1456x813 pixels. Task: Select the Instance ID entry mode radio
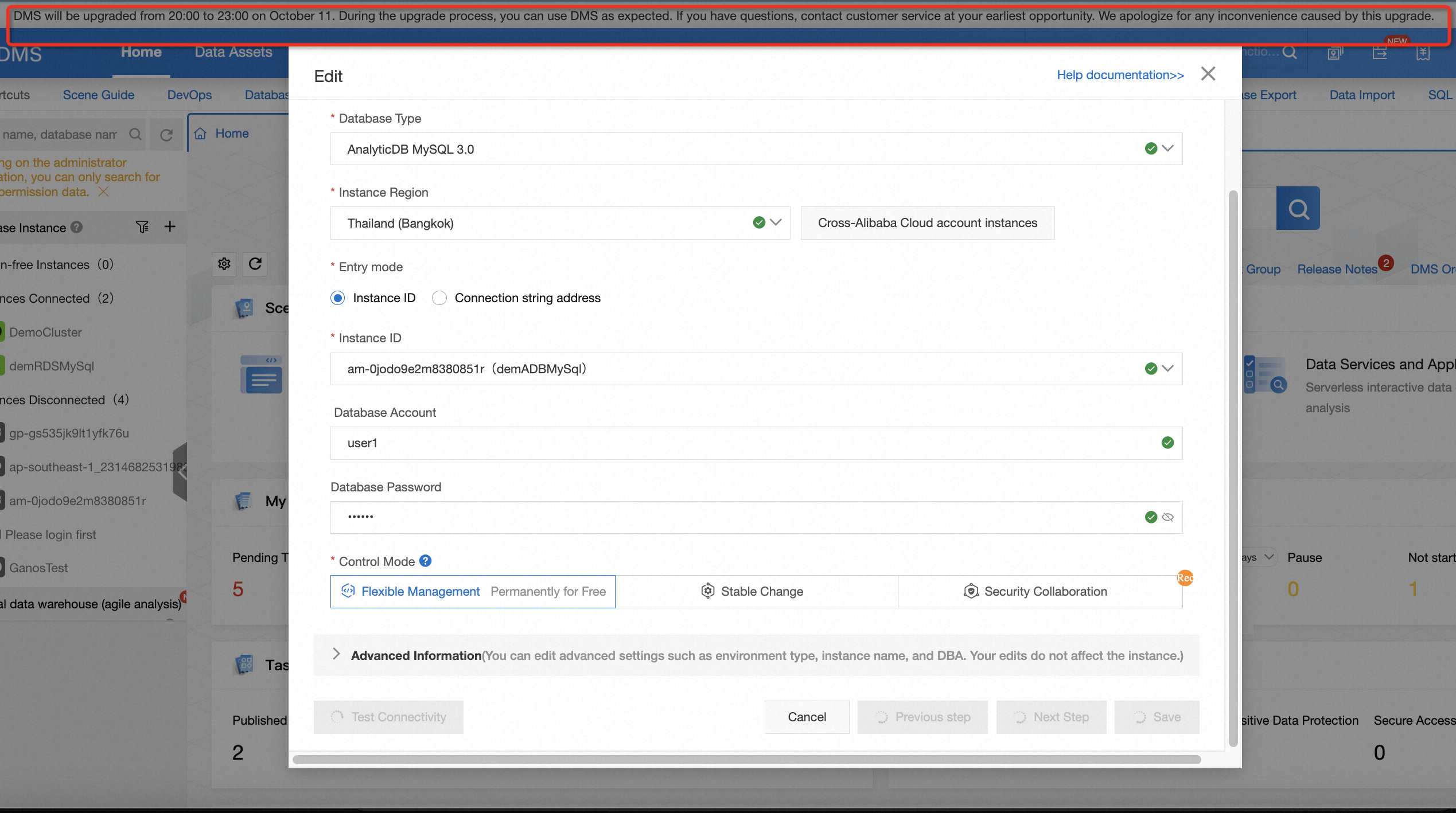pyautogui.click(x=338, y=298)
